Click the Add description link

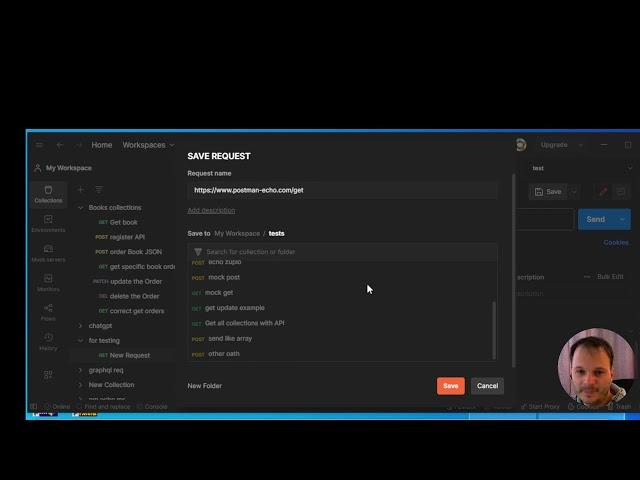(211, 210)
